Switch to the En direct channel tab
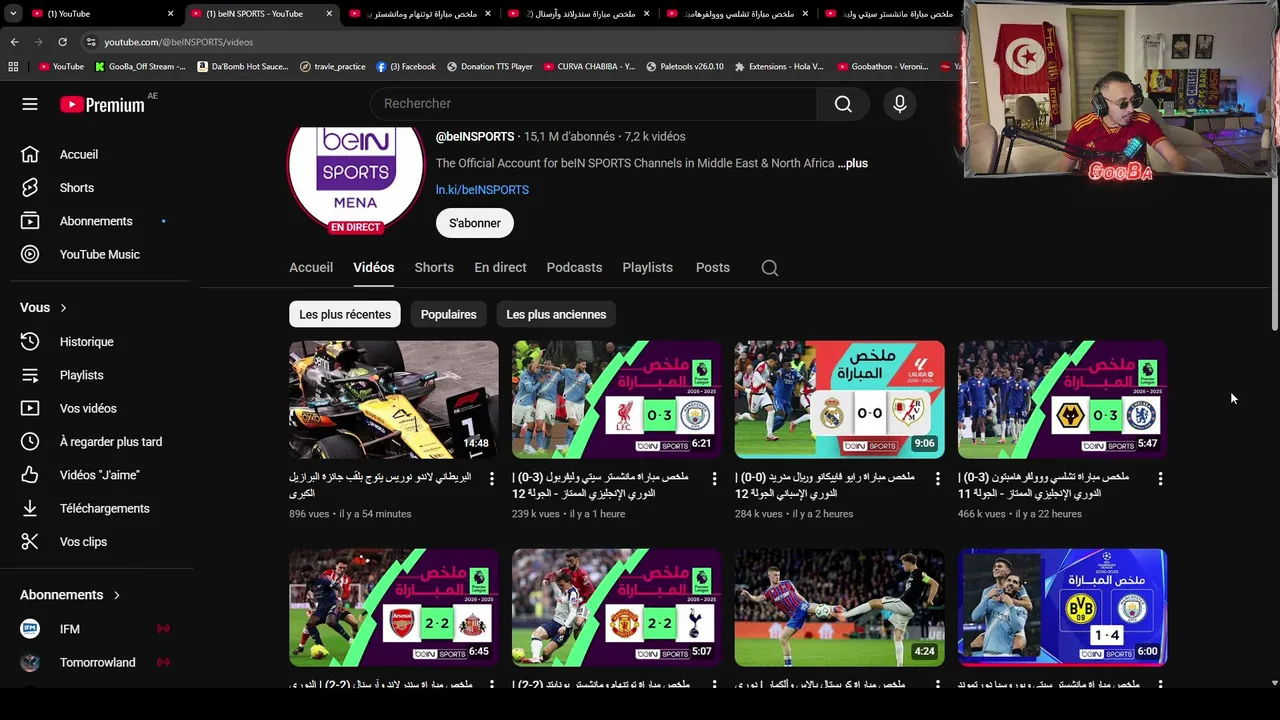 coord(500,268)
